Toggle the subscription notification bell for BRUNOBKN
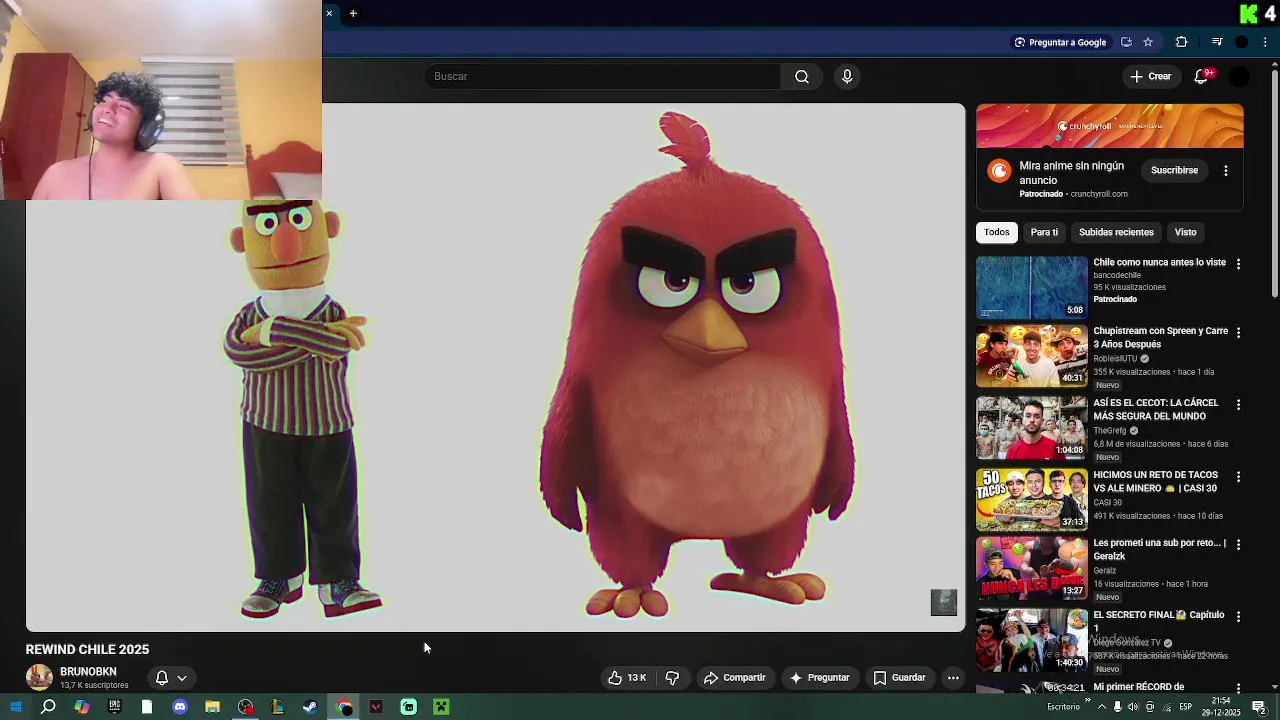 [x=162, y=677]
